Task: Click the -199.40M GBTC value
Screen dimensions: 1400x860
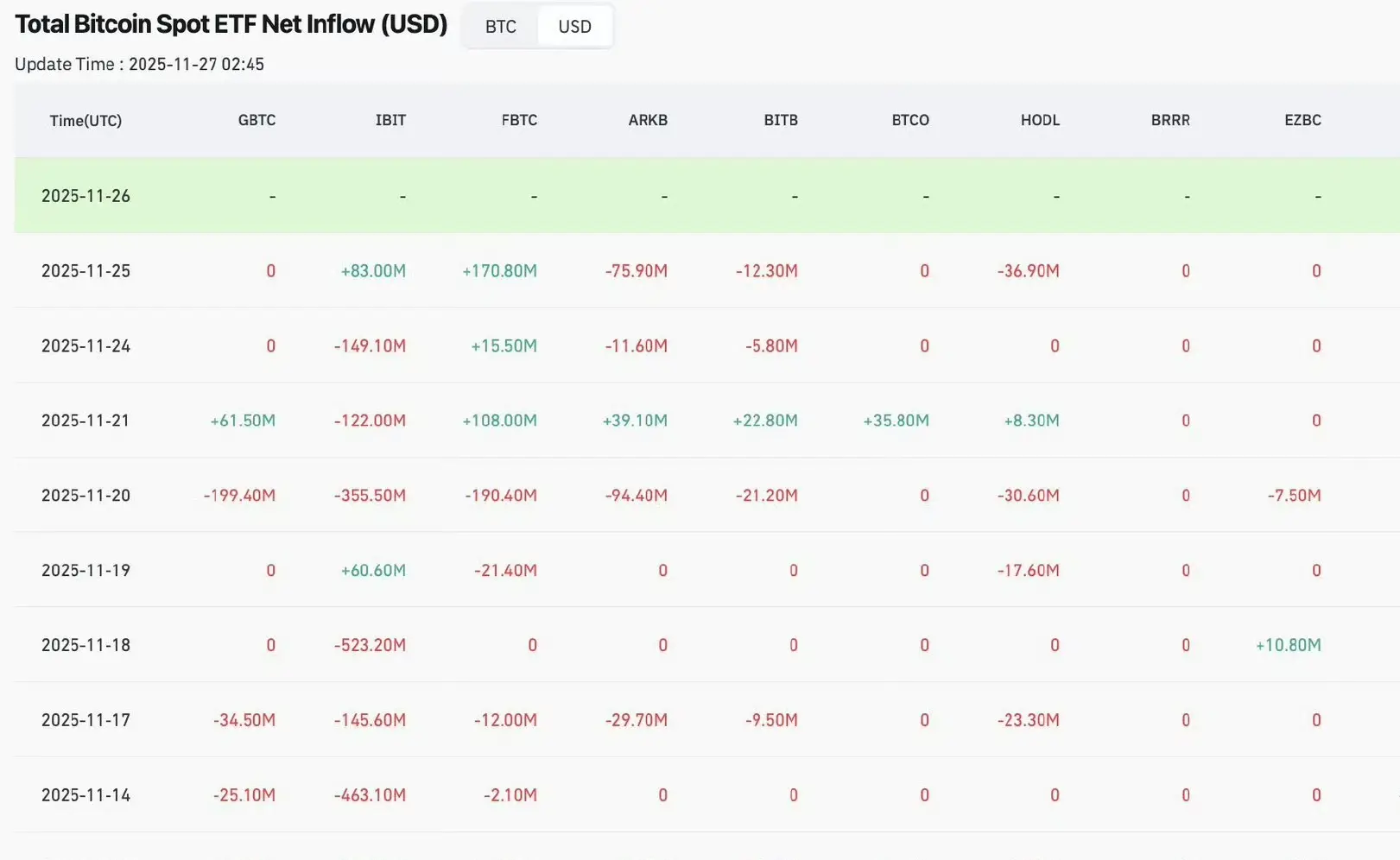Action: [239, 496]
